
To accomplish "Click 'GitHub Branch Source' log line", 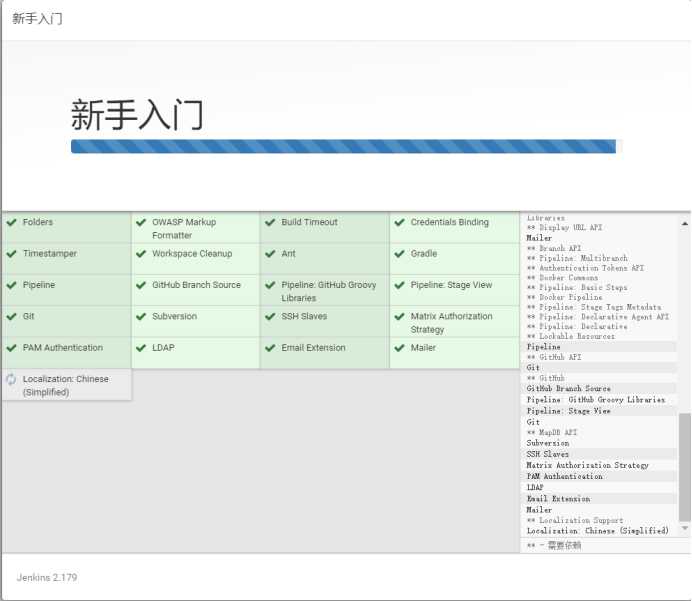I will [x=568, y=388].
